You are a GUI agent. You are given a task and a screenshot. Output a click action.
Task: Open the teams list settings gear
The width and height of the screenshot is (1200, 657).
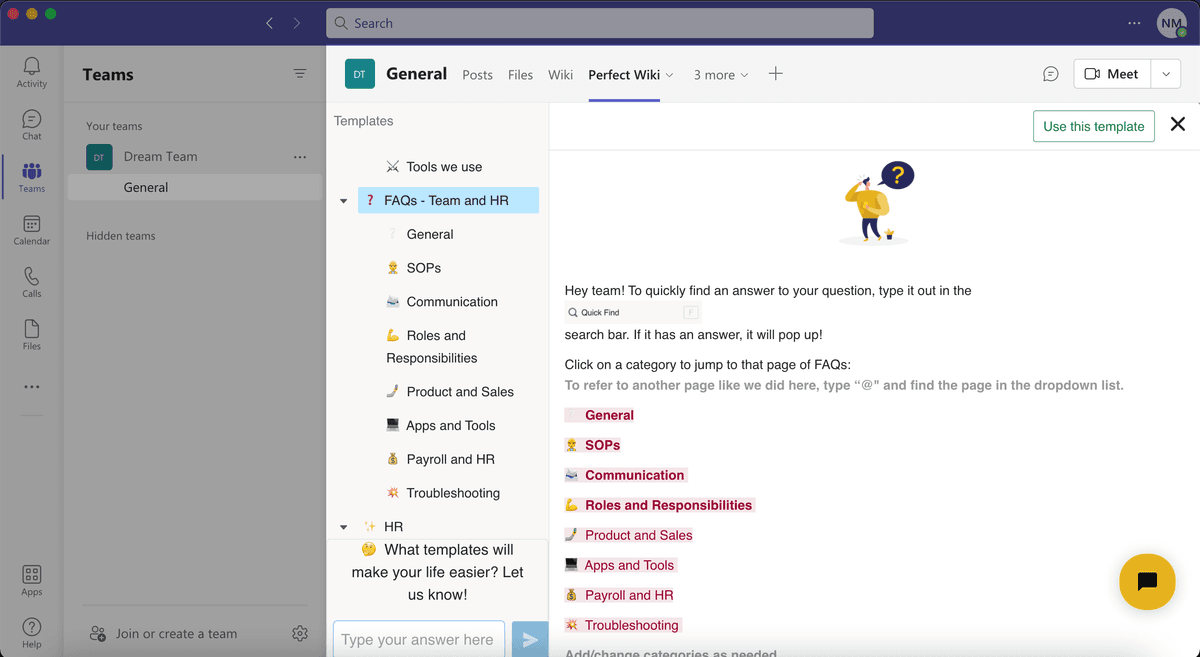(x=299, y=633)
